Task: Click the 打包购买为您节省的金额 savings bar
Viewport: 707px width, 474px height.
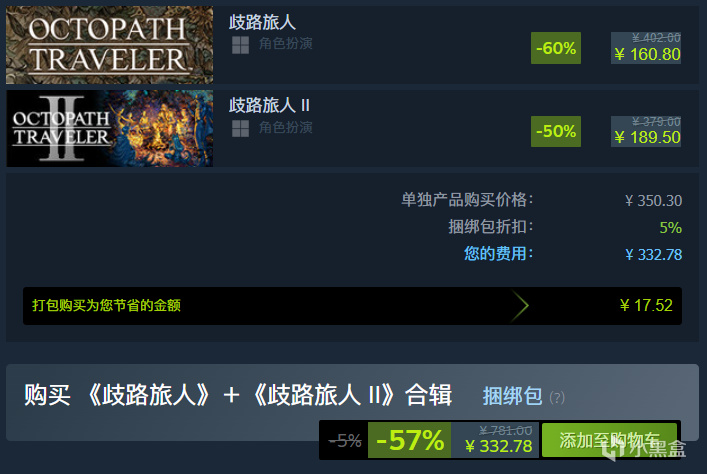Action: pos(352,306)
